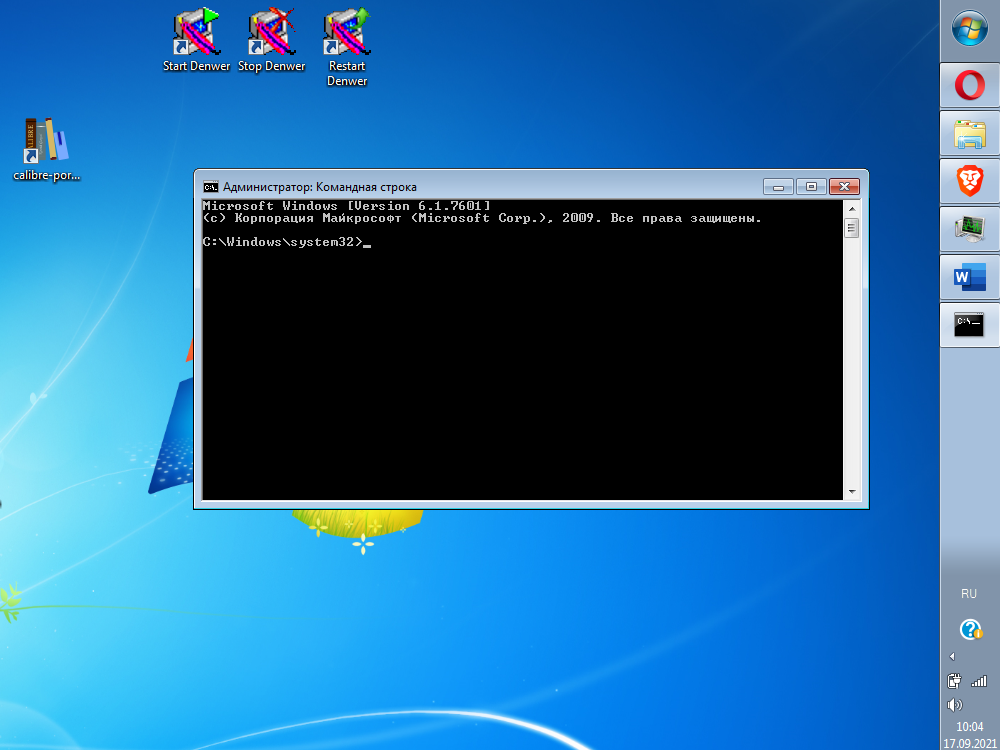
Task: Click the system monitor taskbar icon
Action: pos(969,229)
